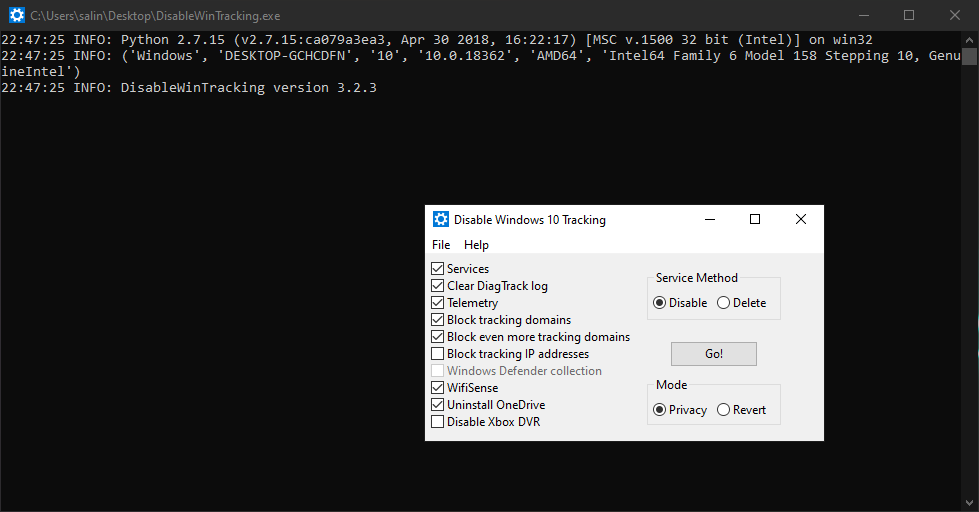Toggle Block even more tracking domains
The image size is (979, 512).
pyautogui.click(x=438, y=337)
